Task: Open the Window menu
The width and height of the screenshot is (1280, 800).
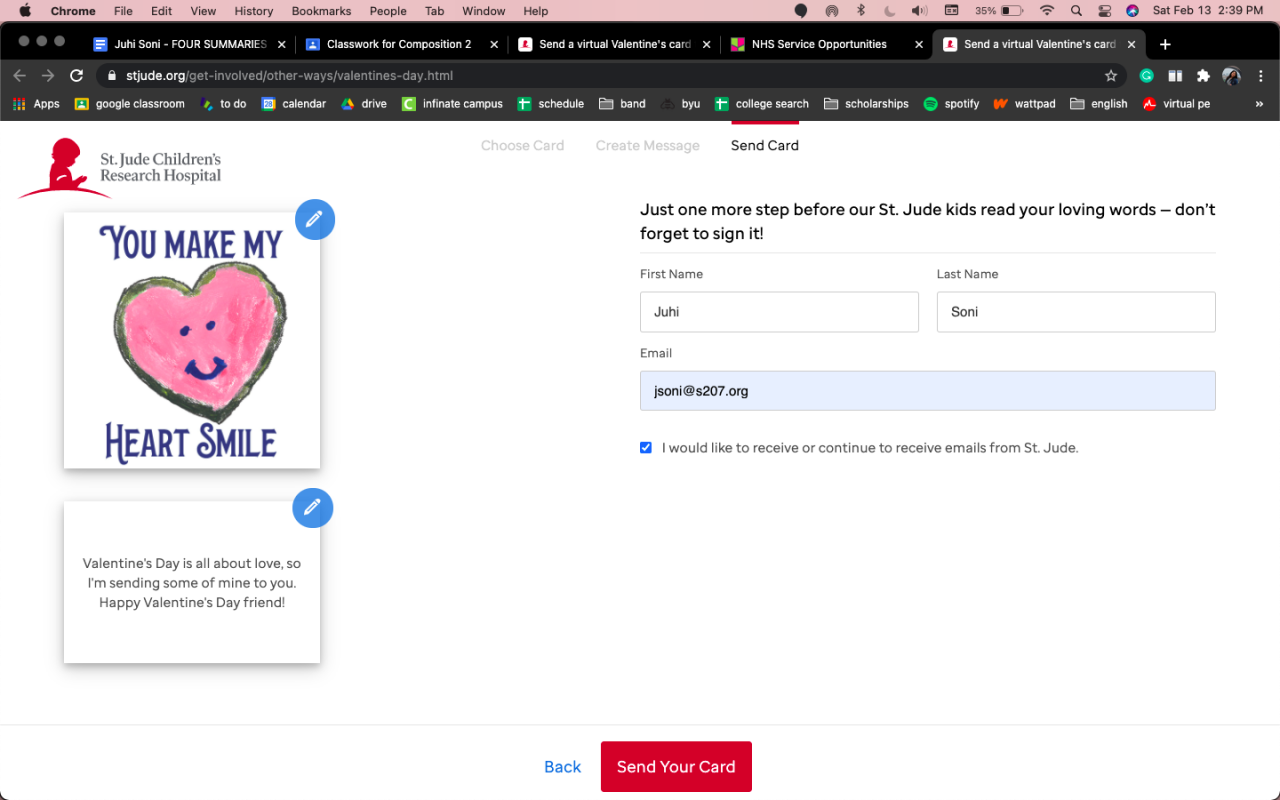Action: pos(484,11)
